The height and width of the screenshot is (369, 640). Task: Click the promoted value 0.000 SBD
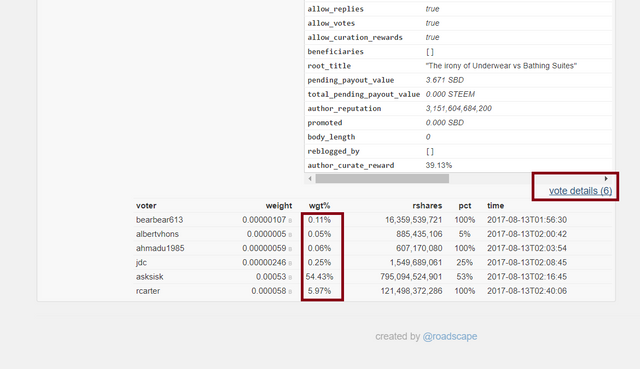444,122
